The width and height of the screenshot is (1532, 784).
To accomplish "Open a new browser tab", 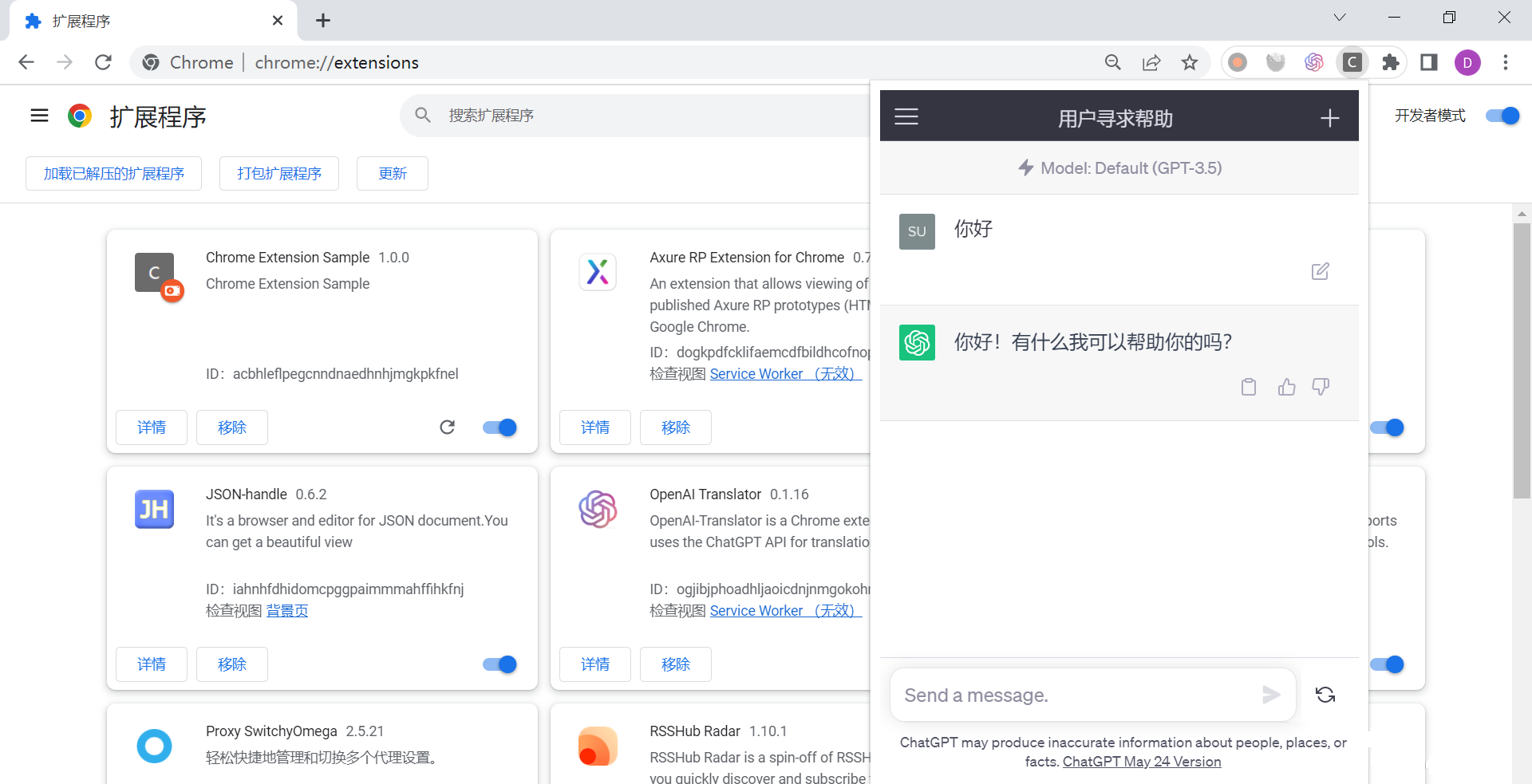I will pos(323,21).
